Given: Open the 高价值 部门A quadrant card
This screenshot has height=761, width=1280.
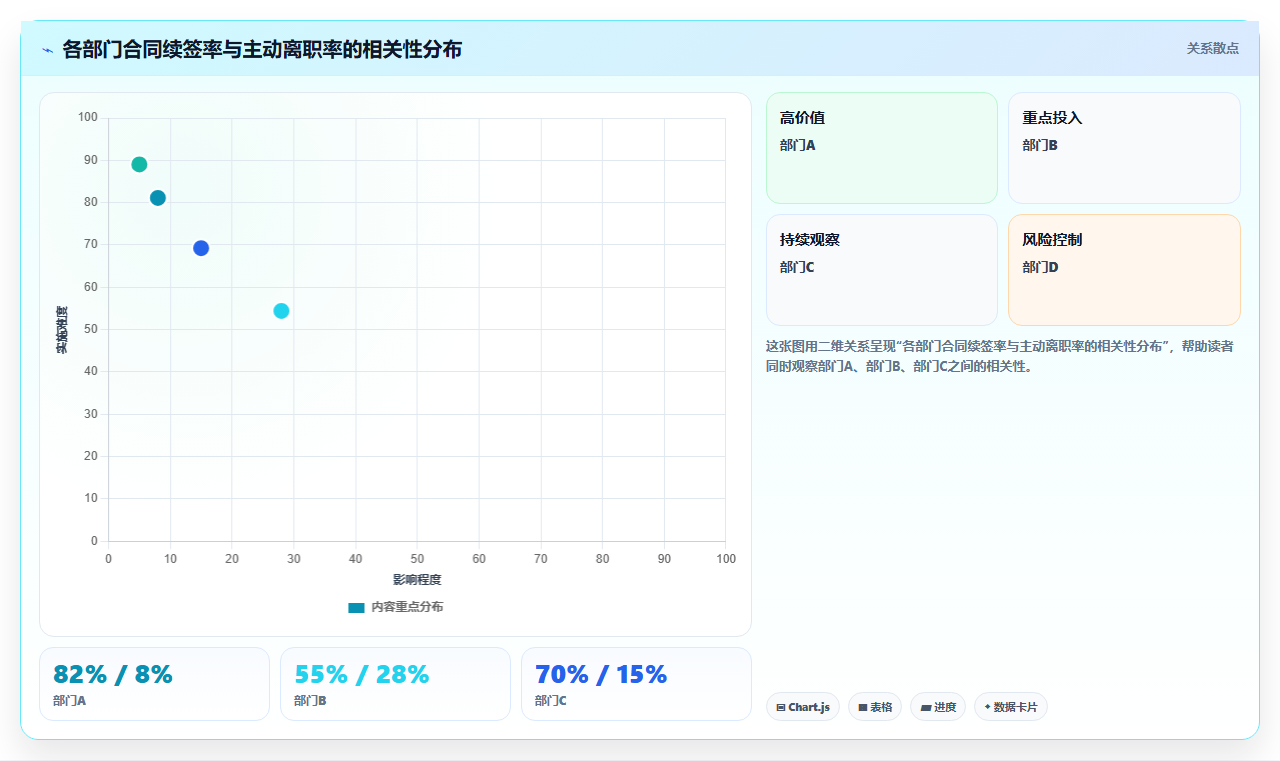Looking at the screenshot, I should point(882,148).
